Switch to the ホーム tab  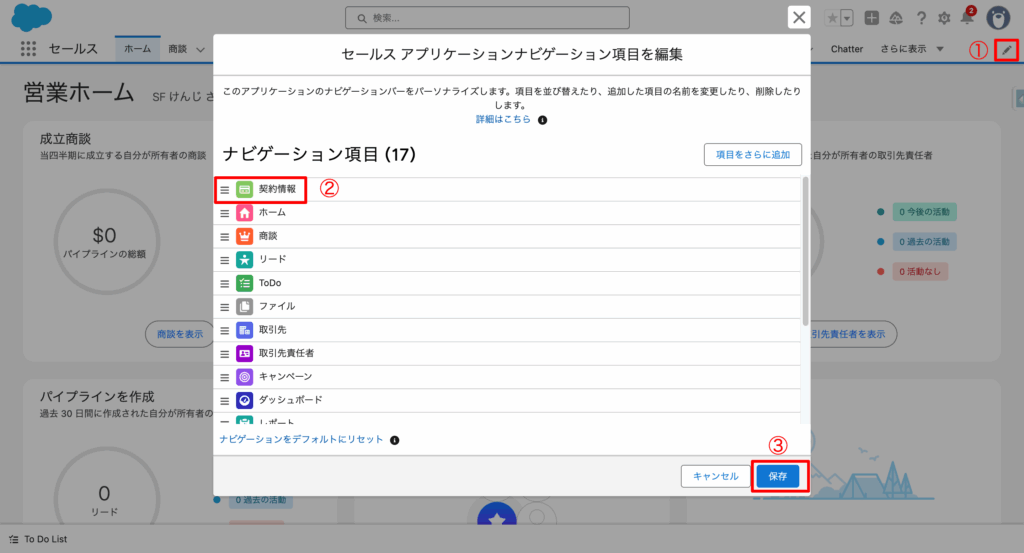137,49
